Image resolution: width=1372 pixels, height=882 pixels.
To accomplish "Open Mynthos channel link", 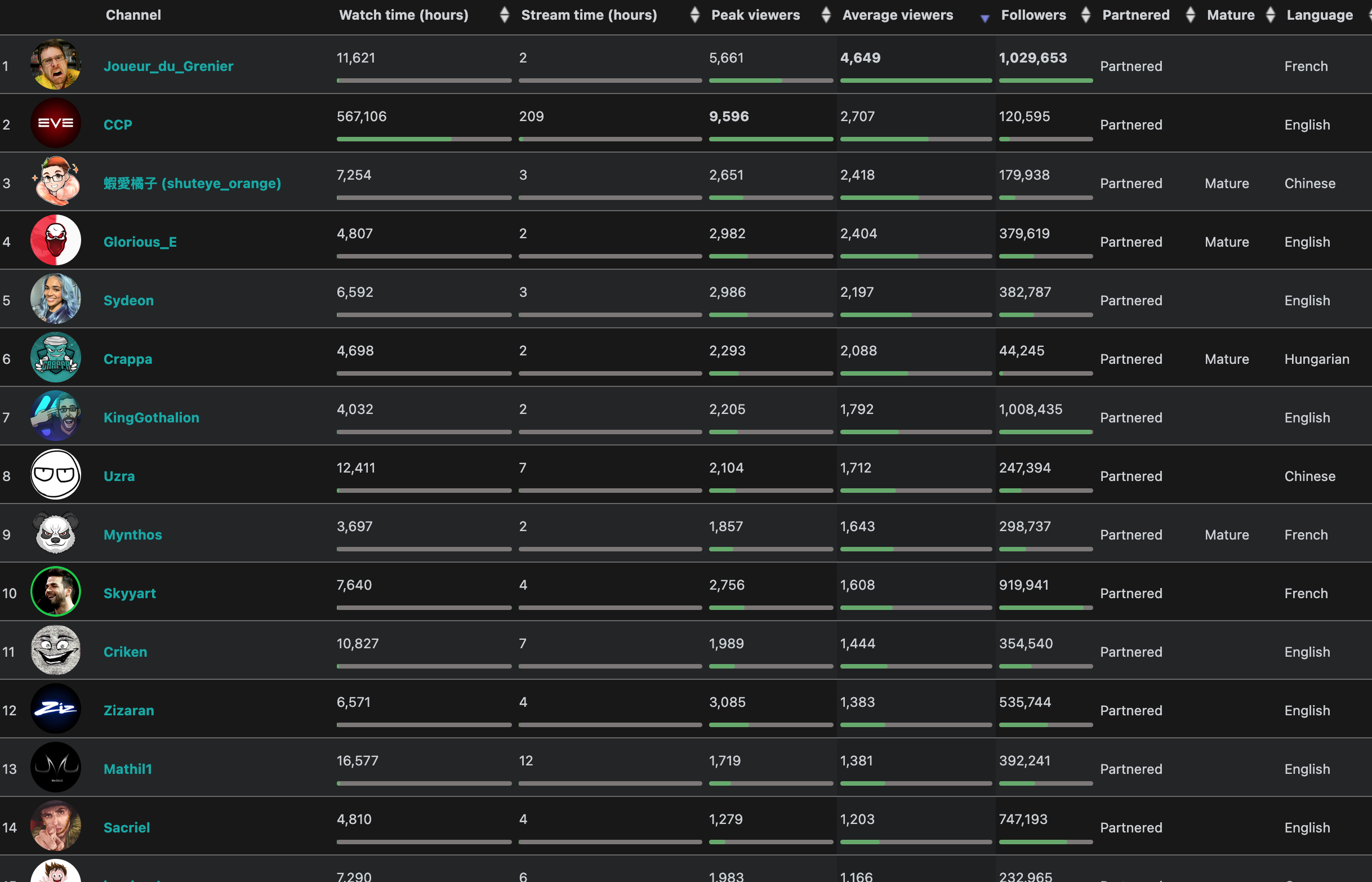I will 133,534.
